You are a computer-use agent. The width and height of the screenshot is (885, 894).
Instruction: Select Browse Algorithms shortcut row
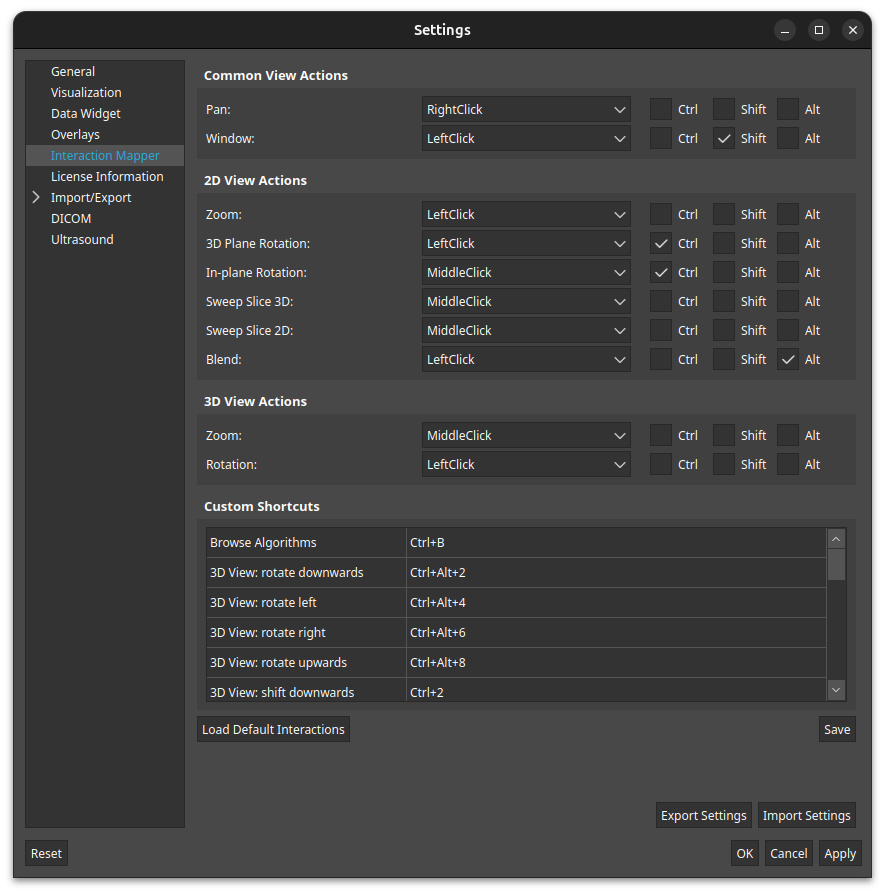click(516, 543)
